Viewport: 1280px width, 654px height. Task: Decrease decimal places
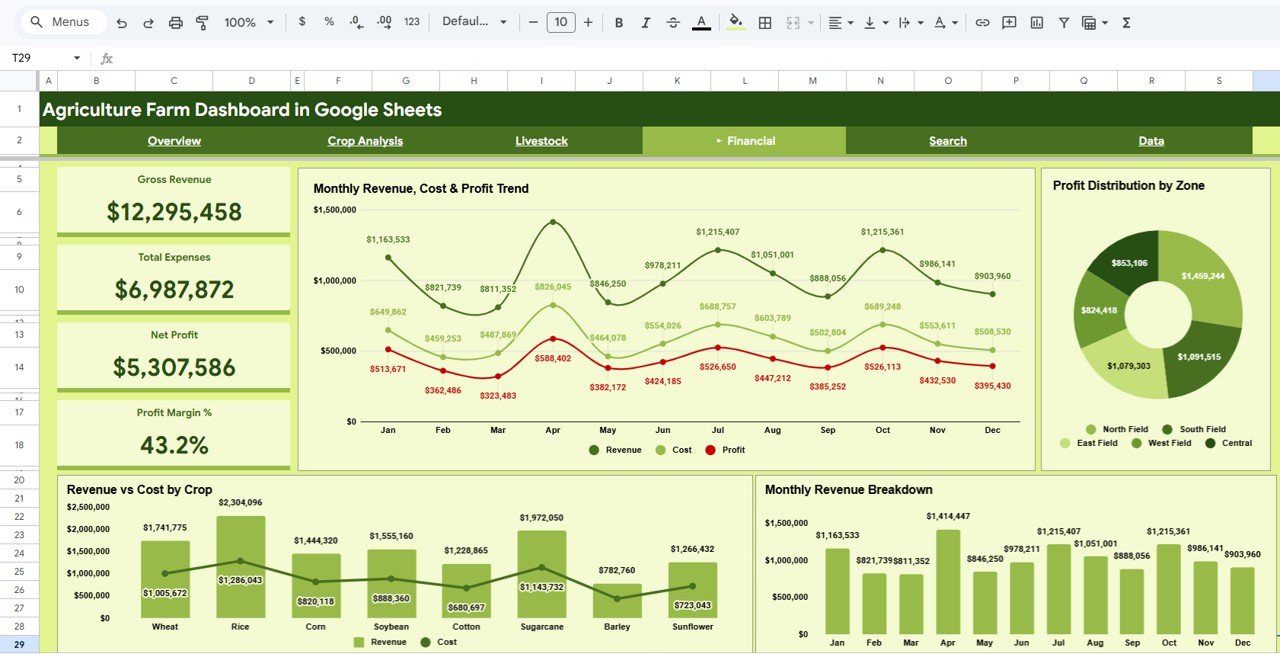point(355,21)
